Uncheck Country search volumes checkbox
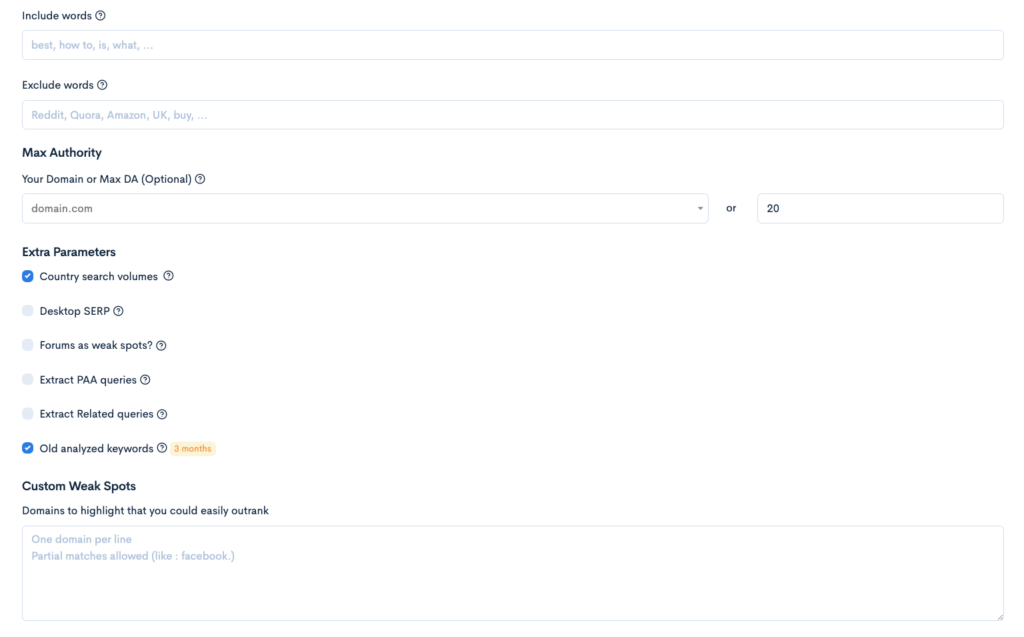Image resolution: width=1024 pixels, height=637 pixels. click(x=28, y=276)
